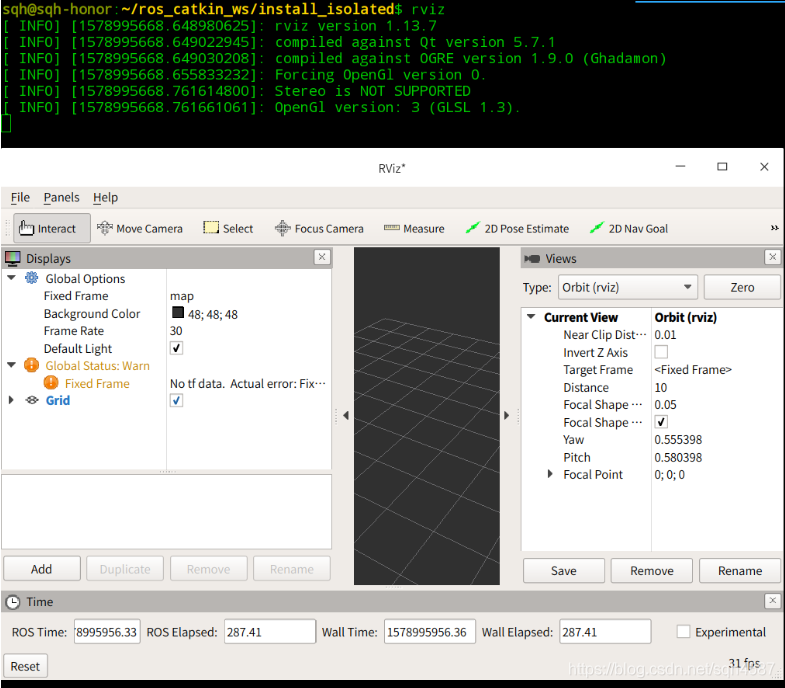Click the ROS Elapsed field
The width and height of the screenshot is (785, 688).
click(x=270, y=631)
